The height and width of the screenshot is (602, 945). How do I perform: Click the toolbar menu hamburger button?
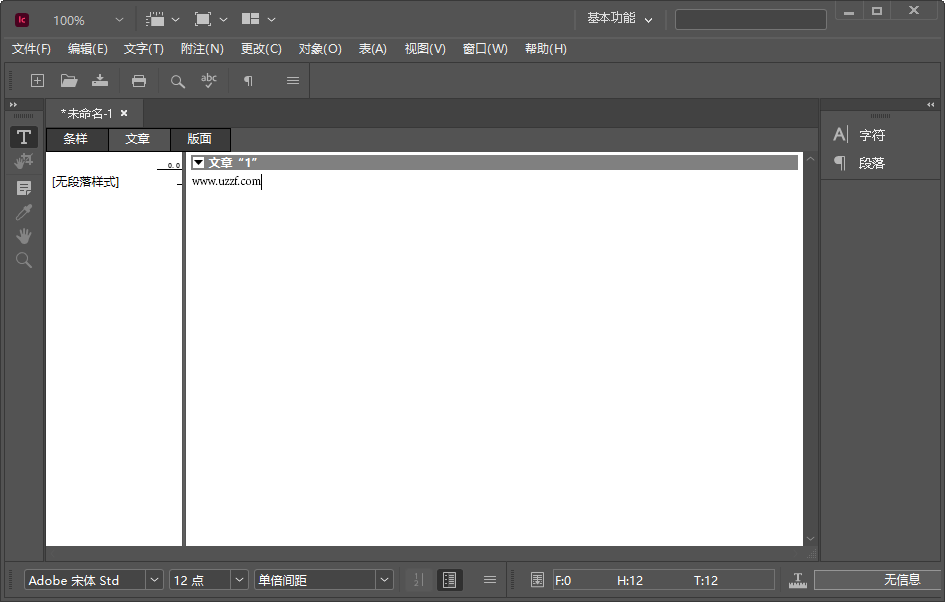(292, 81)
